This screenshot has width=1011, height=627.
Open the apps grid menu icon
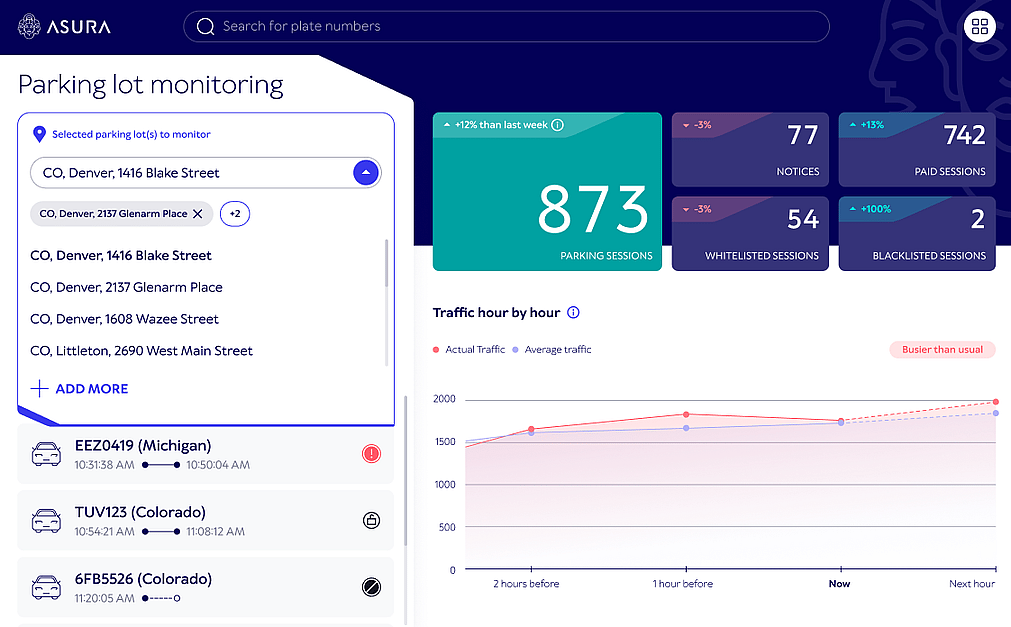[979, 27]
